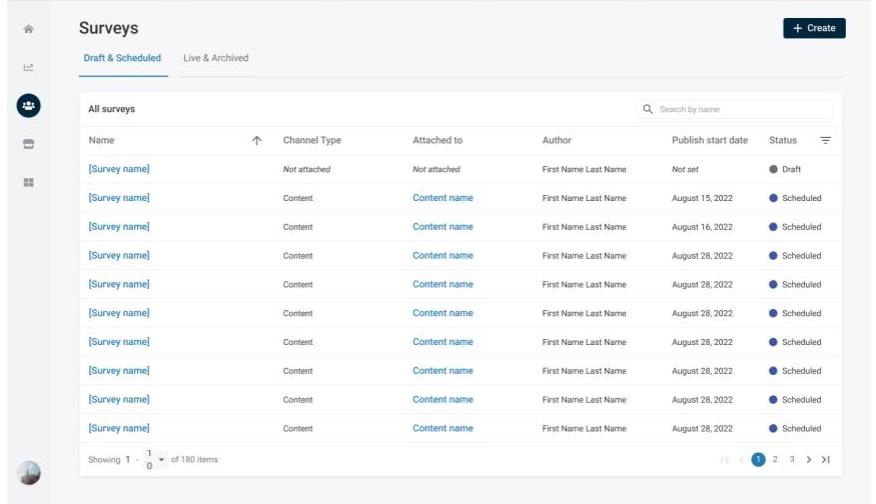Click the filter icon beside Status column
The height and width of the screenshot is (504, 876).
(825, 141)
